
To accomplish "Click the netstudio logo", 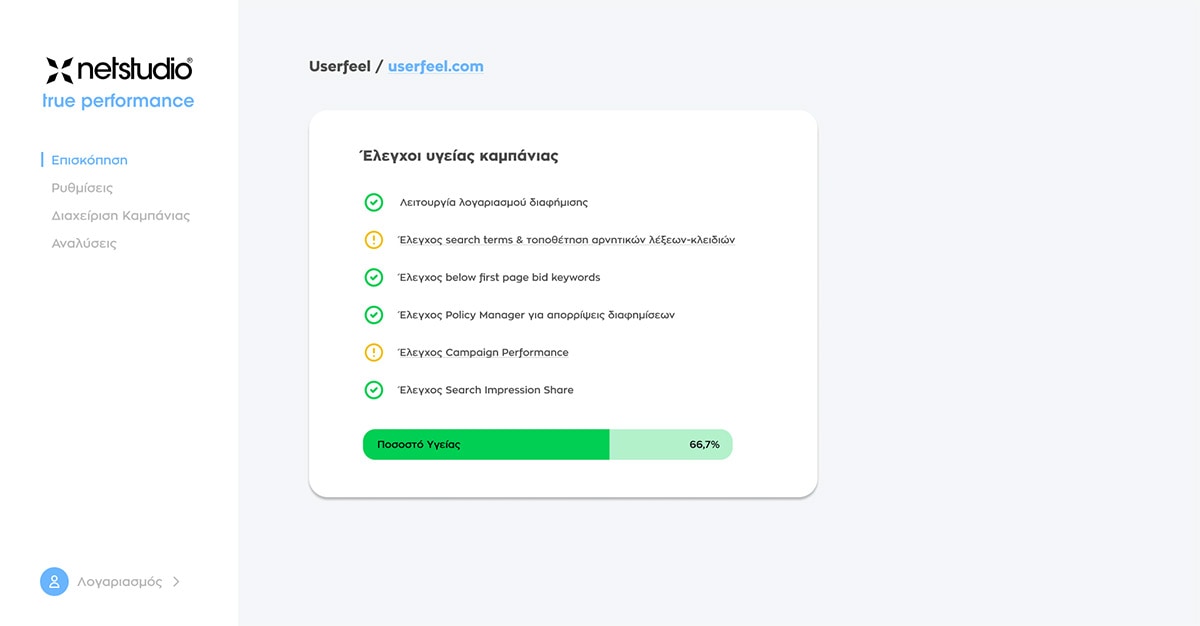I will pyautogui.click(x=119, y=69).
